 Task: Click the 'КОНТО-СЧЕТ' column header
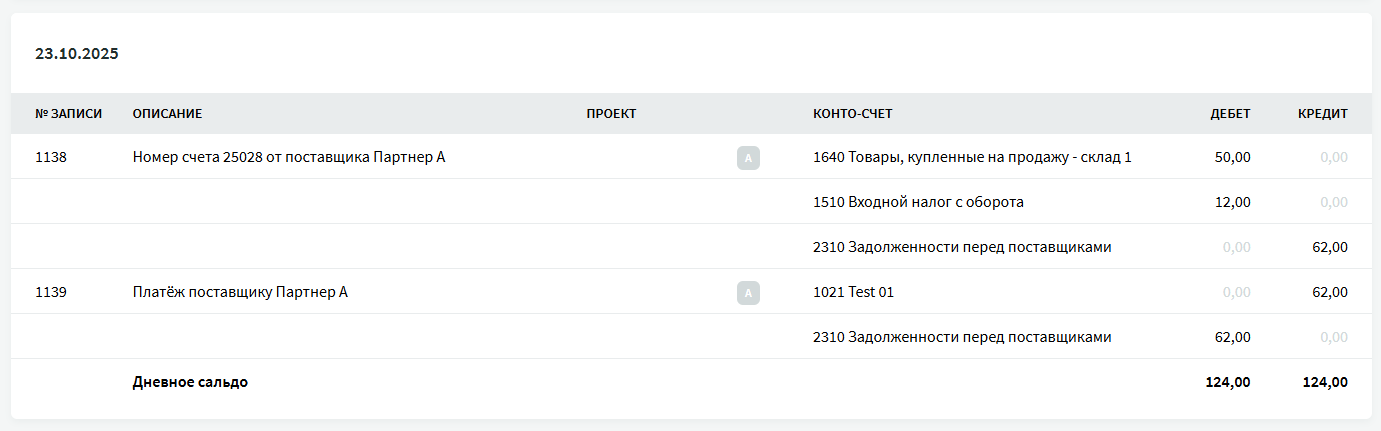(x=852, y=114)
